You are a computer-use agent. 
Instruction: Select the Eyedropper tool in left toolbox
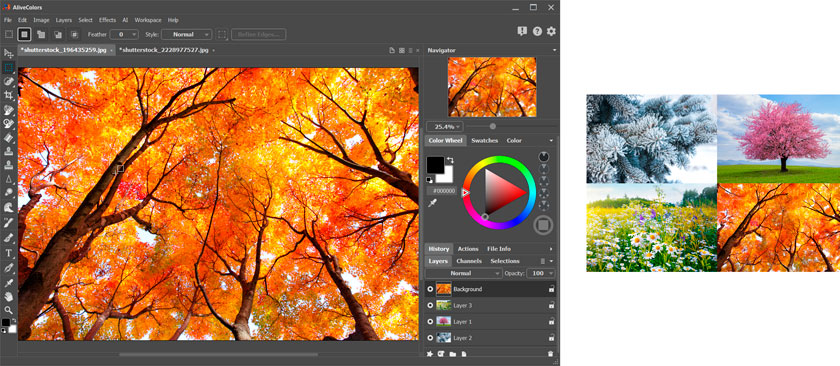[9, 282]
